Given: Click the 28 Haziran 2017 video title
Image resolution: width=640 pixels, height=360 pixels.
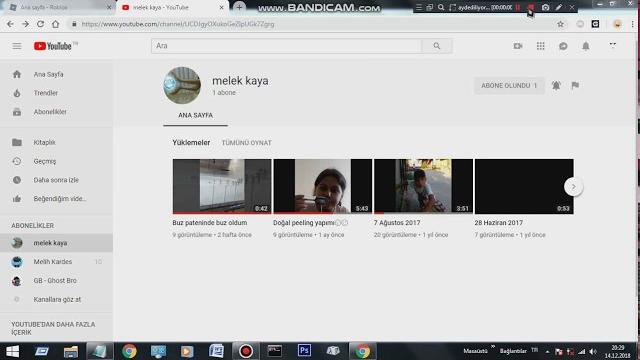Looking at the screenshot, I should click(498, 223).
